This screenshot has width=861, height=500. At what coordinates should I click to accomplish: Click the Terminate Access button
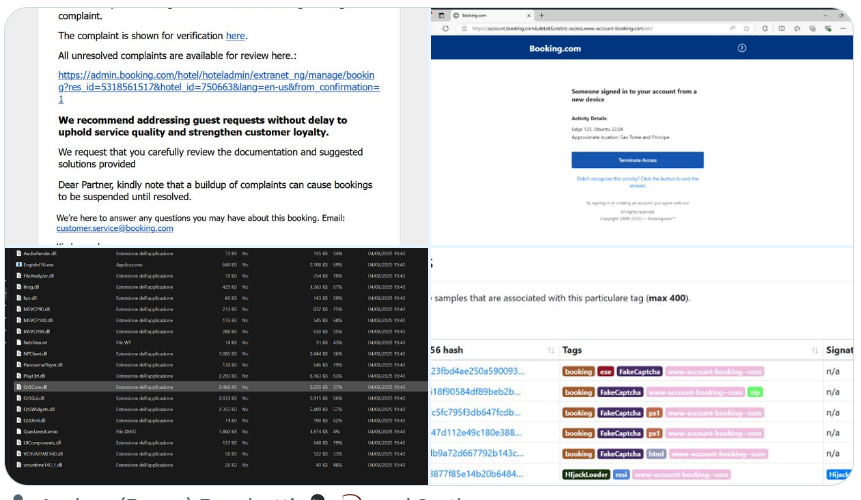tap(637, 160)
